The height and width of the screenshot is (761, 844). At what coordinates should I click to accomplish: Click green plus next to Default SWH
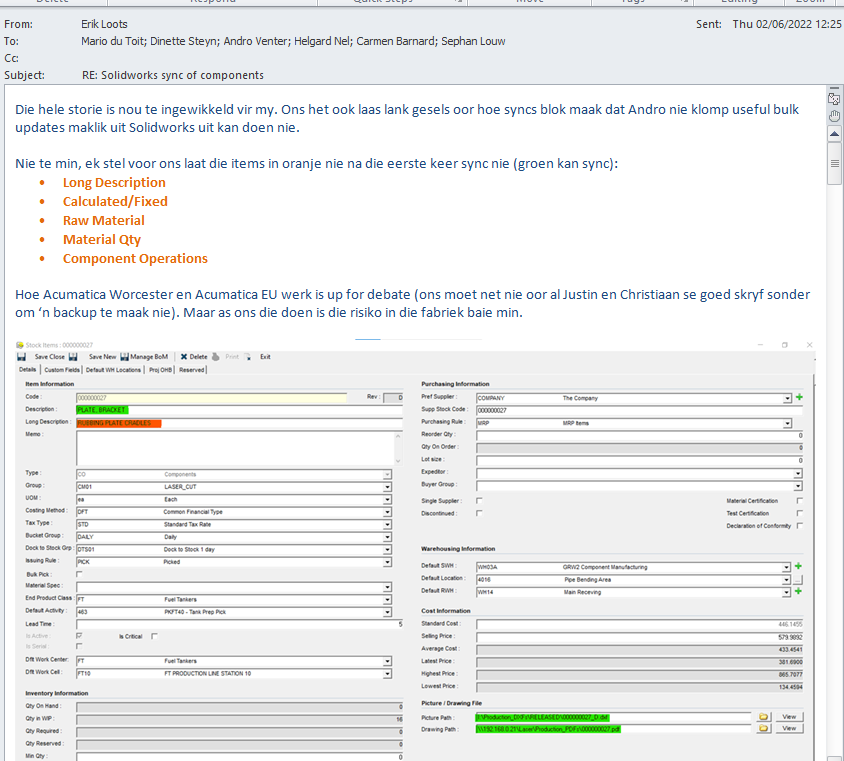pyautogui.click(x=799, y=567)
